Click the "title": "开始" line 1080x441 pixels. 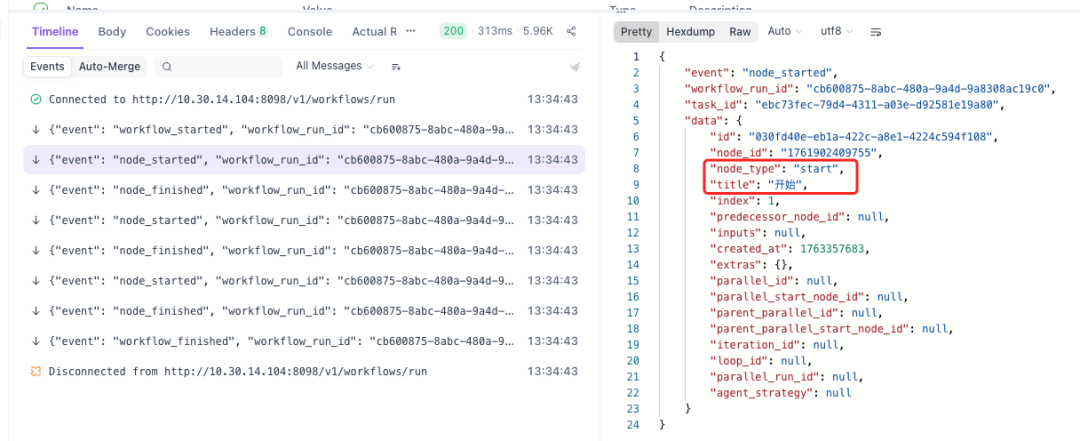pos(758,185)
